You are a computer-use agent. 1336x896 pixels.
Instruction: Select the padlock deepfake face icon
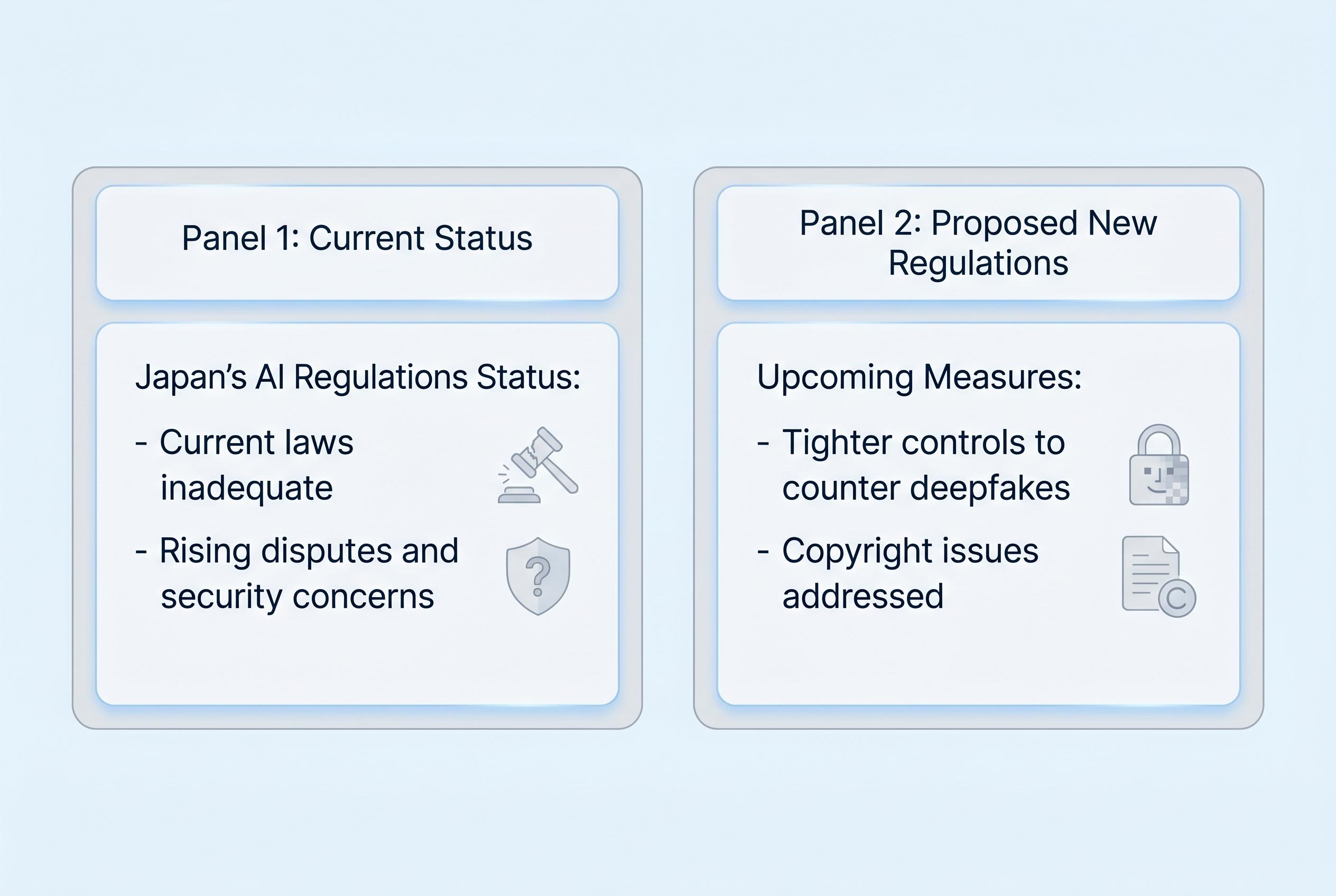(1159, 465)
